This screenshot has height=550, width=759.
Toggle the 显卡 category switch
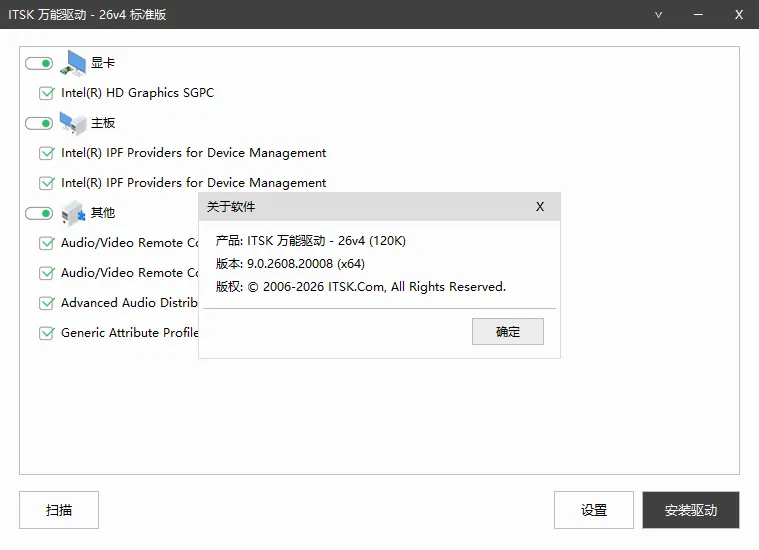pos(39,63)
